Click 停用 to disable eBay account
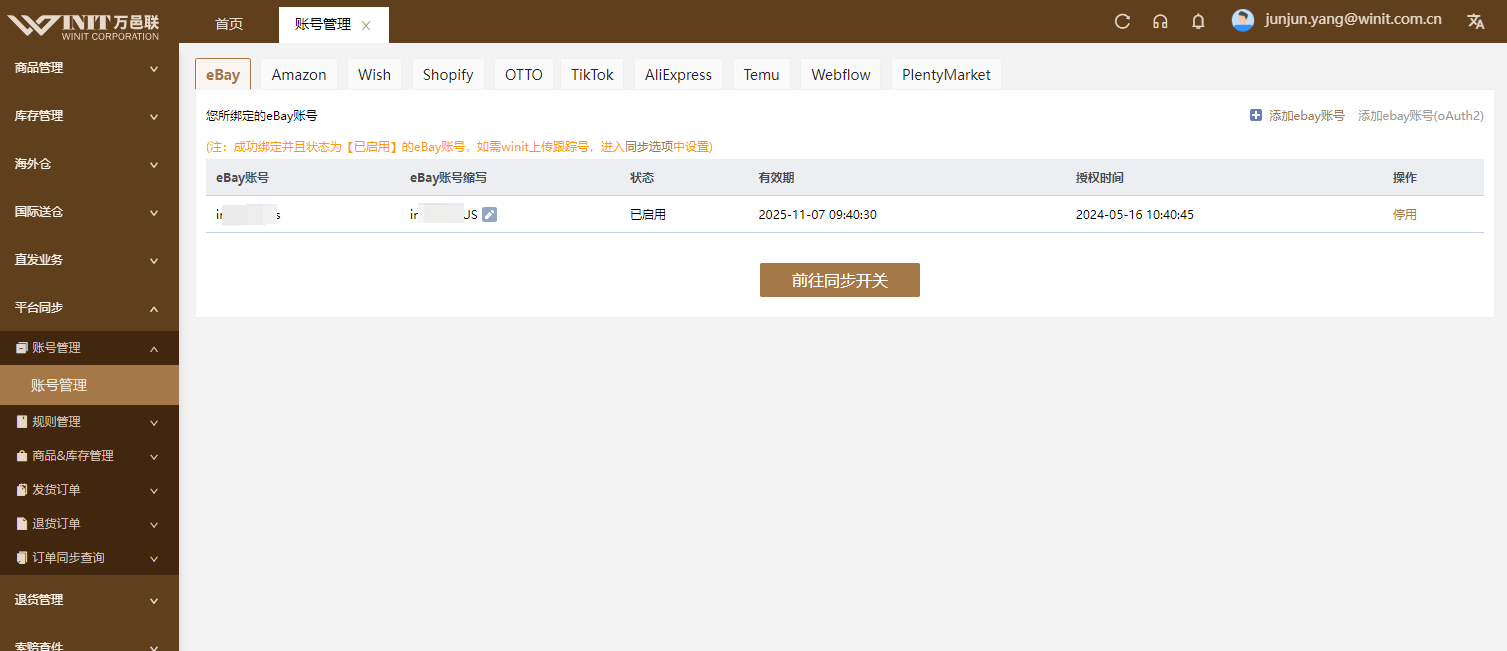 [x=1405, y=215]
